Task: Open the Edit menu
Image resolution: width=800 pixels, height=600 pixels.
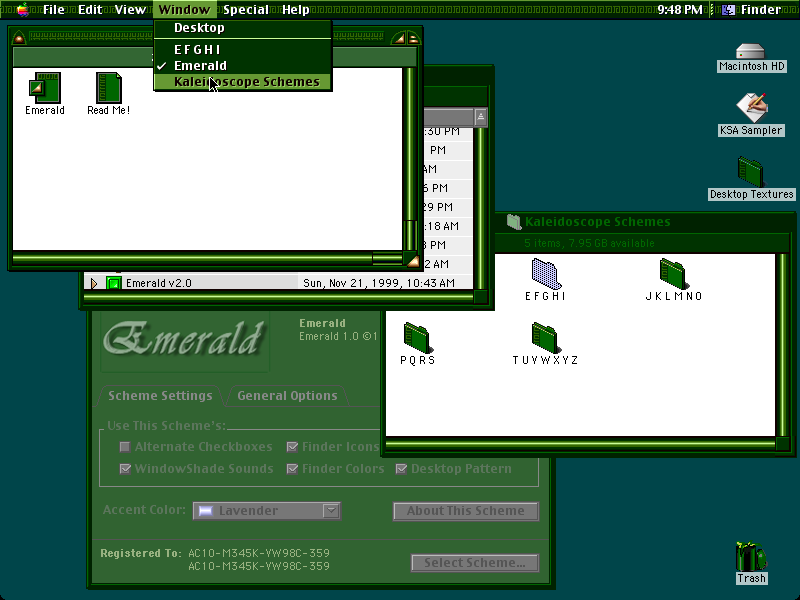Action: tap(90, 9)
